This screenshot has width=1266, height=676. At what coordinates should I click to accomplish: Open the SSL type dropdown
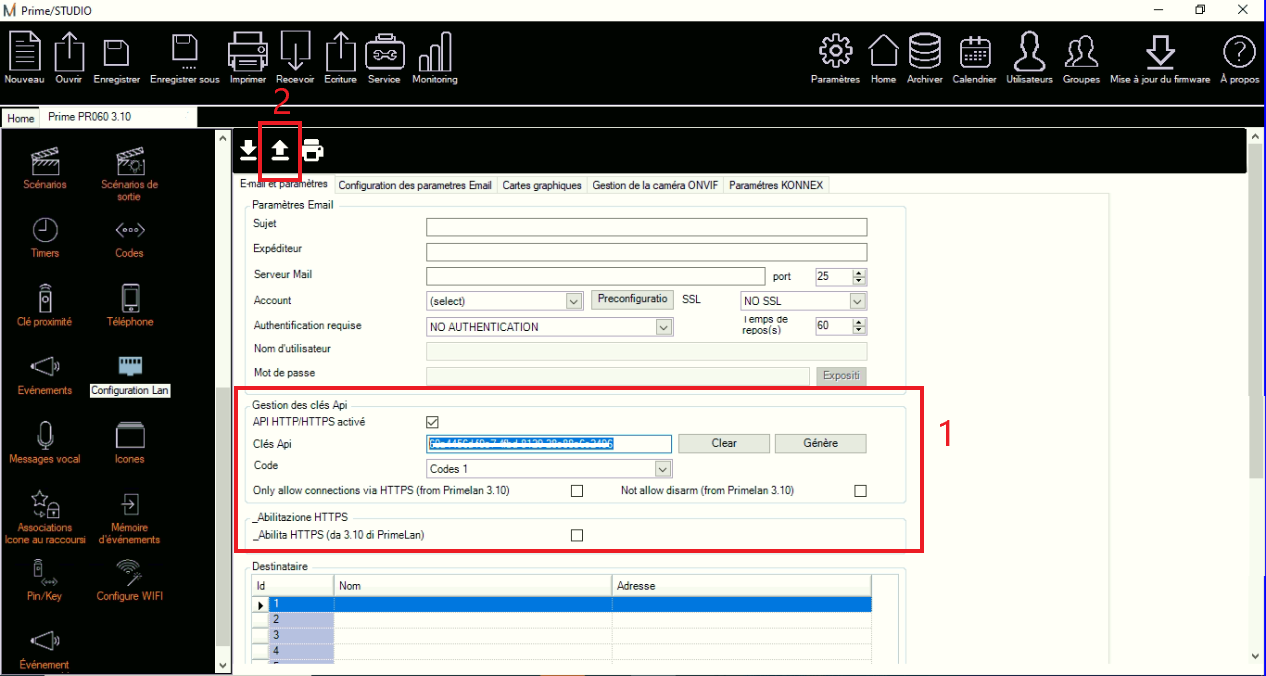click(856, 301)
